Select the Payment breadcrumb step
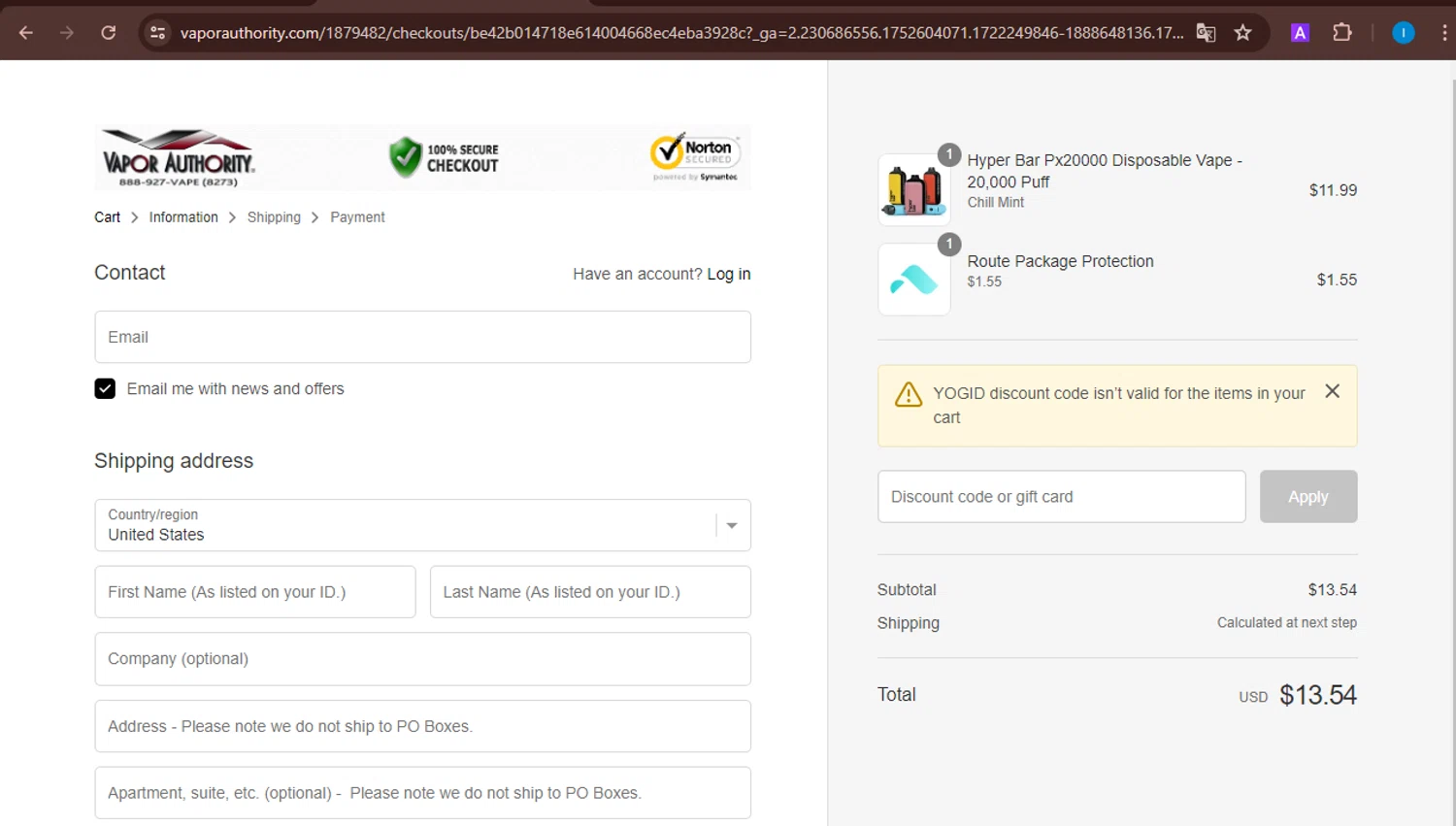Viewport: 1456px width, 826px height. (357, 217)
